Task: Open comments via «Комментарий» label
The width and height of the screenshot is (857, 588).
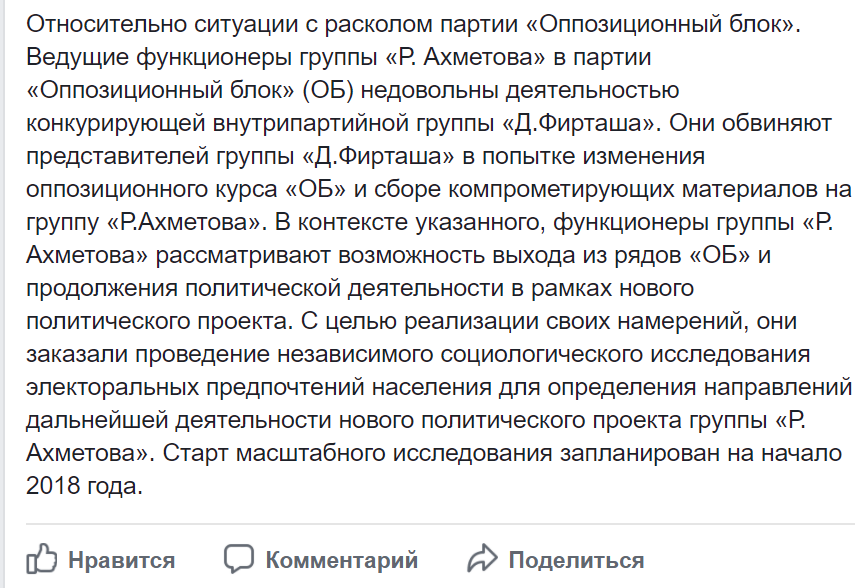Action: point(342,560)
